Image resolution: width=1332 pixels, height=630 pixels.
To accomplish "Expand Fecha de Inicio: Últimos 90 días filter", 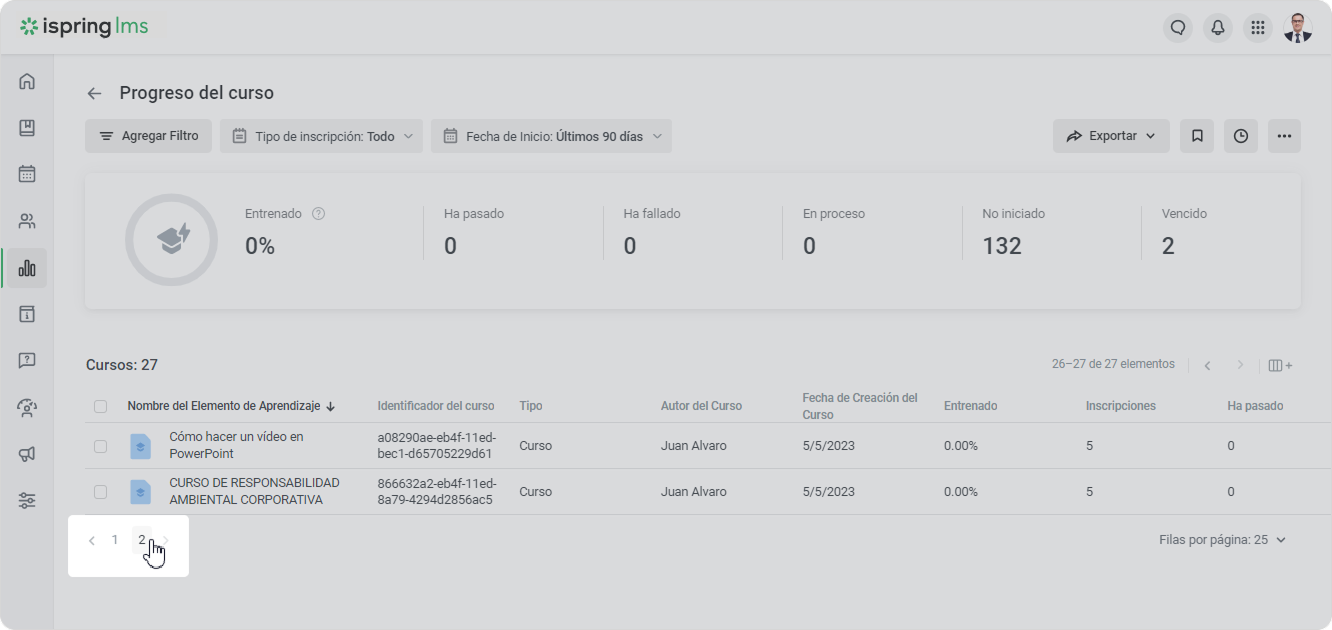I will (551, 136).
